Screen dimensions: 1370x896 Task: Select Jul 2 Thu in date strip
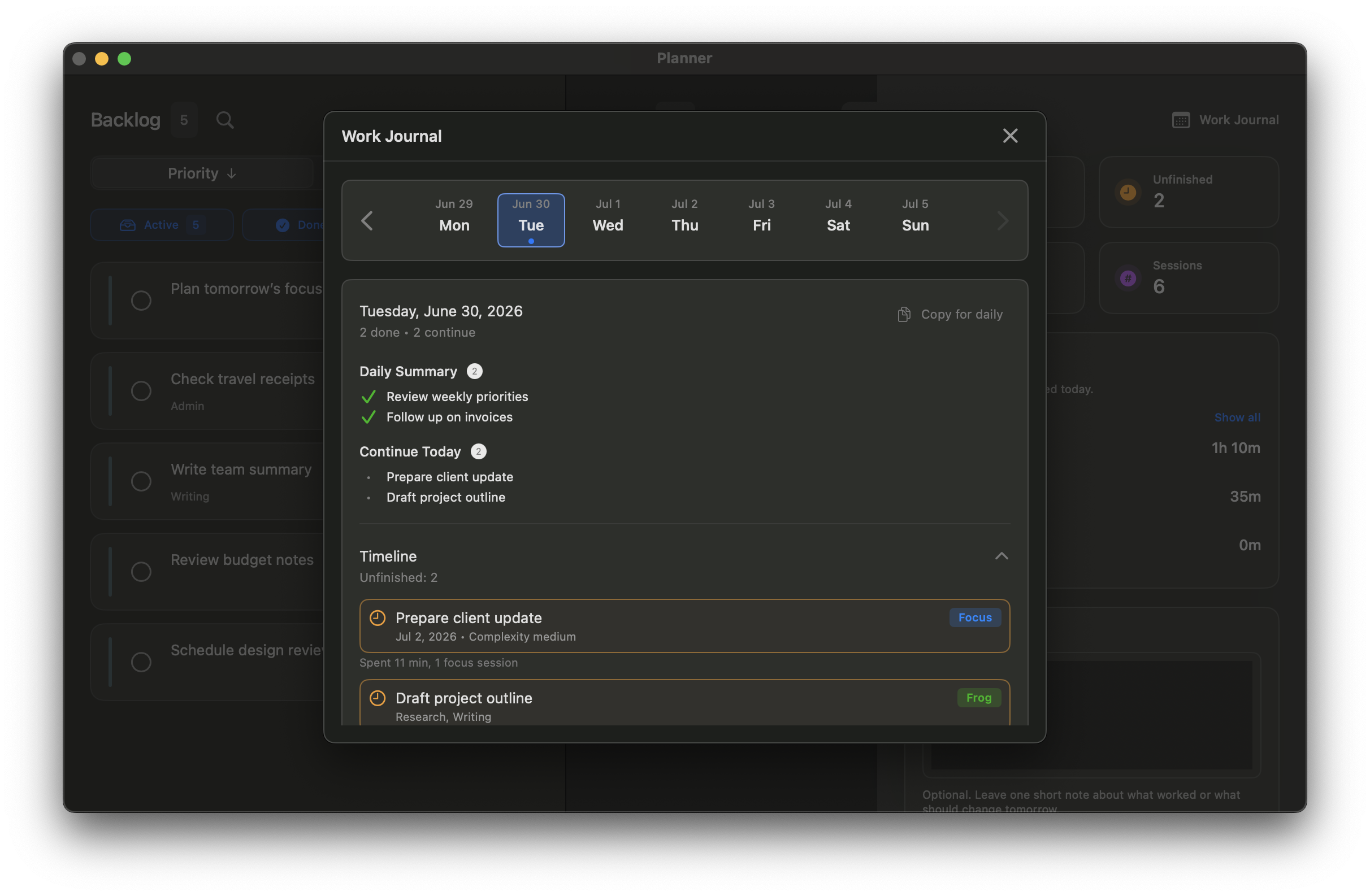(x=684, y=220)
